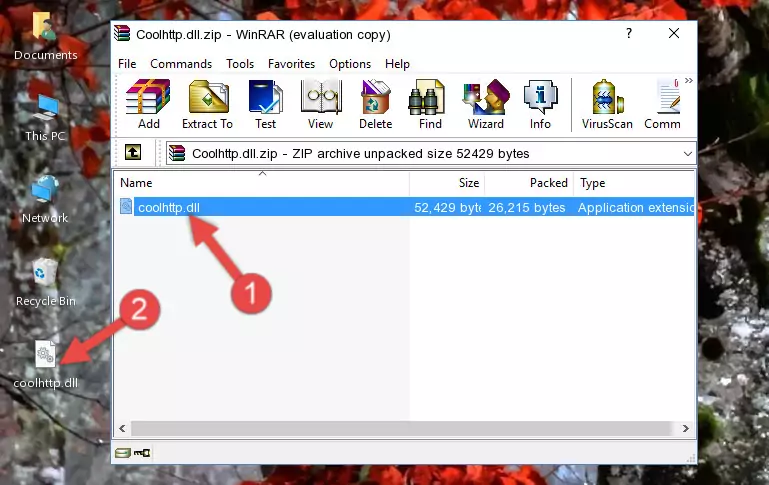Open the View tool icon
The width and height of the screenshot is (769, 485).
tap(320, 104)
